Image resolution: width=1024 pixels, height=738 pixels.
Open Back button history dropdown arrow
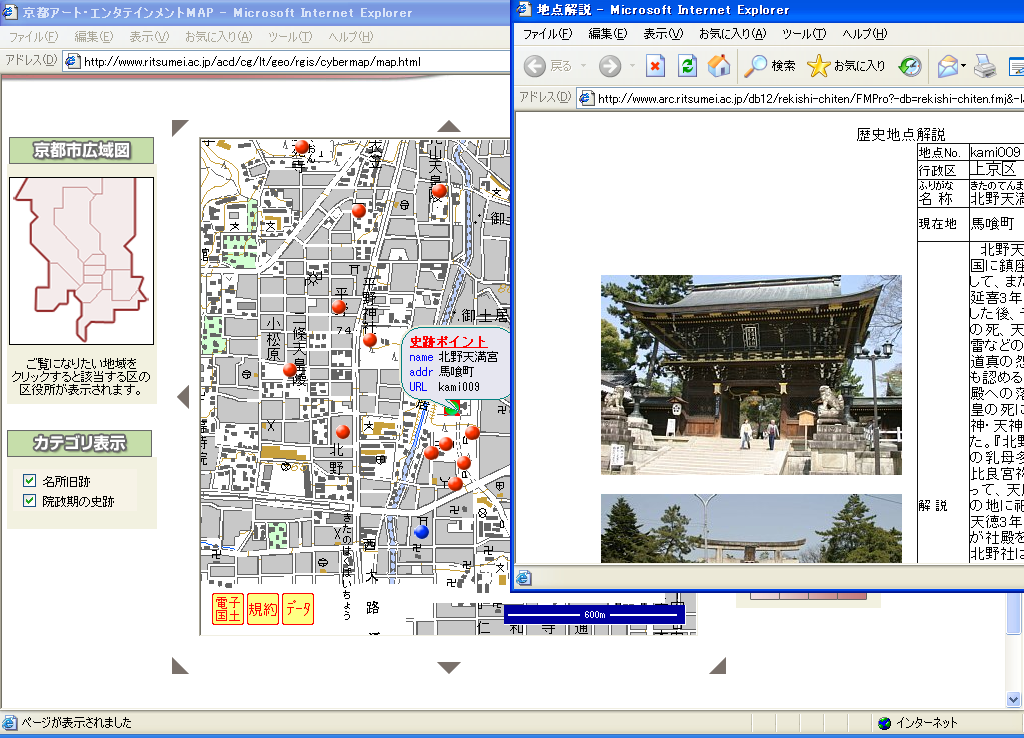[x=583, y=66]
